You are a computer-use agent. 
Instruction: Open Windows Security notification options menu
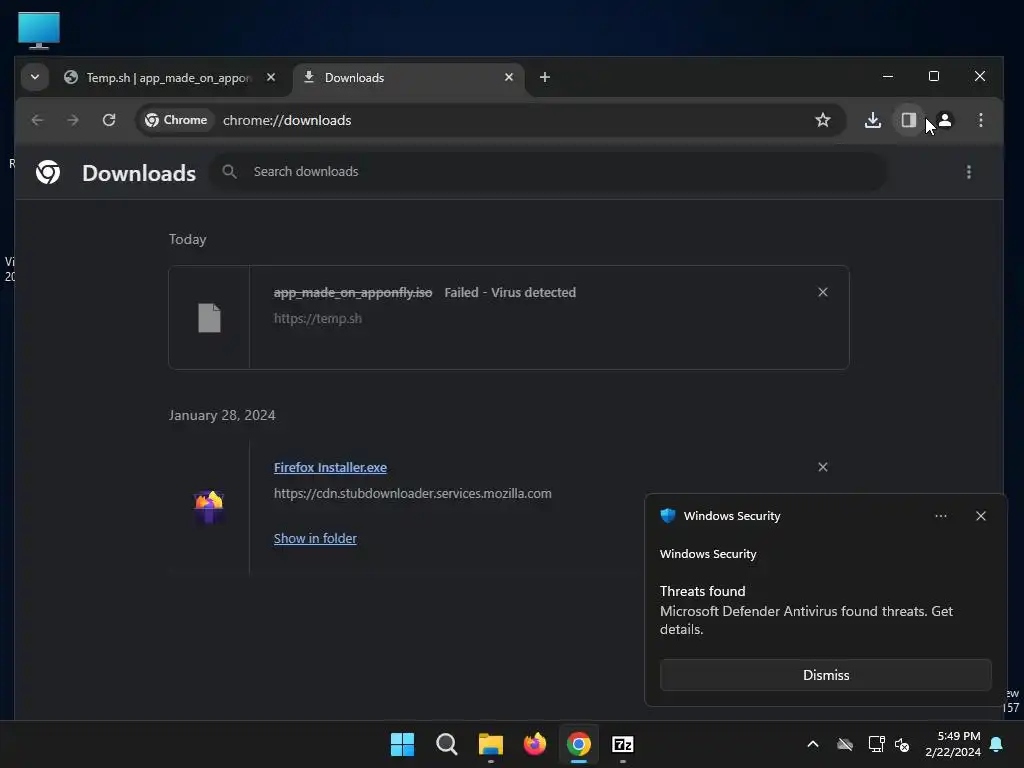click(941, 516)
